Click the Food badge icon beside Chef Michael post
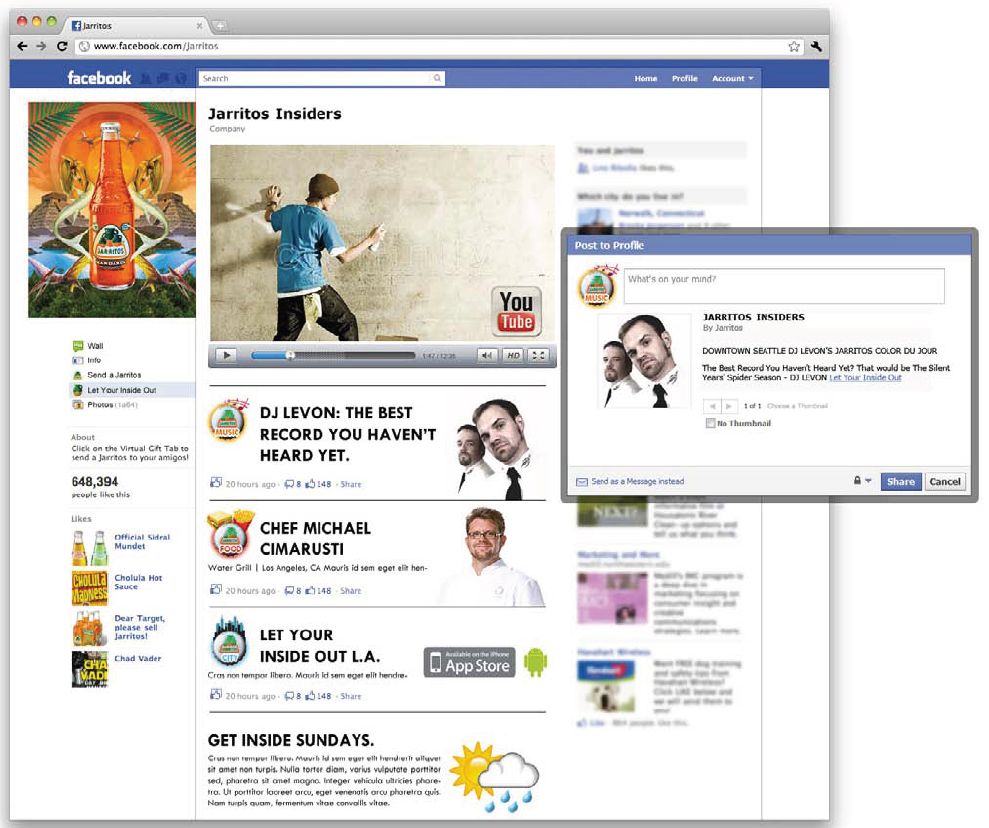Screen dimensions: 989x828 [230, 532]
